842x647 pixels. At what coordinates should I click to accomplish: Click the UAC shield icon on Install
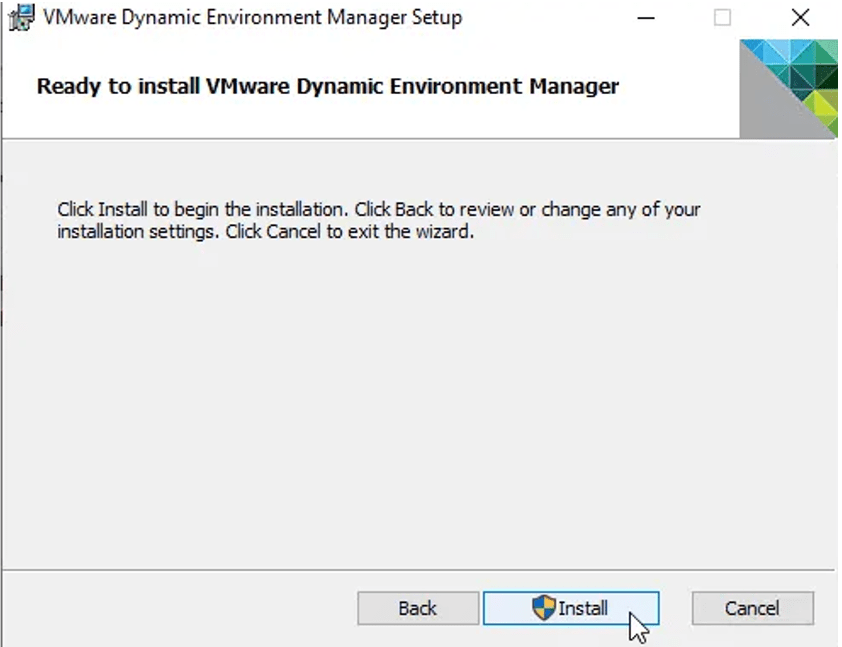tap(543, 608)
